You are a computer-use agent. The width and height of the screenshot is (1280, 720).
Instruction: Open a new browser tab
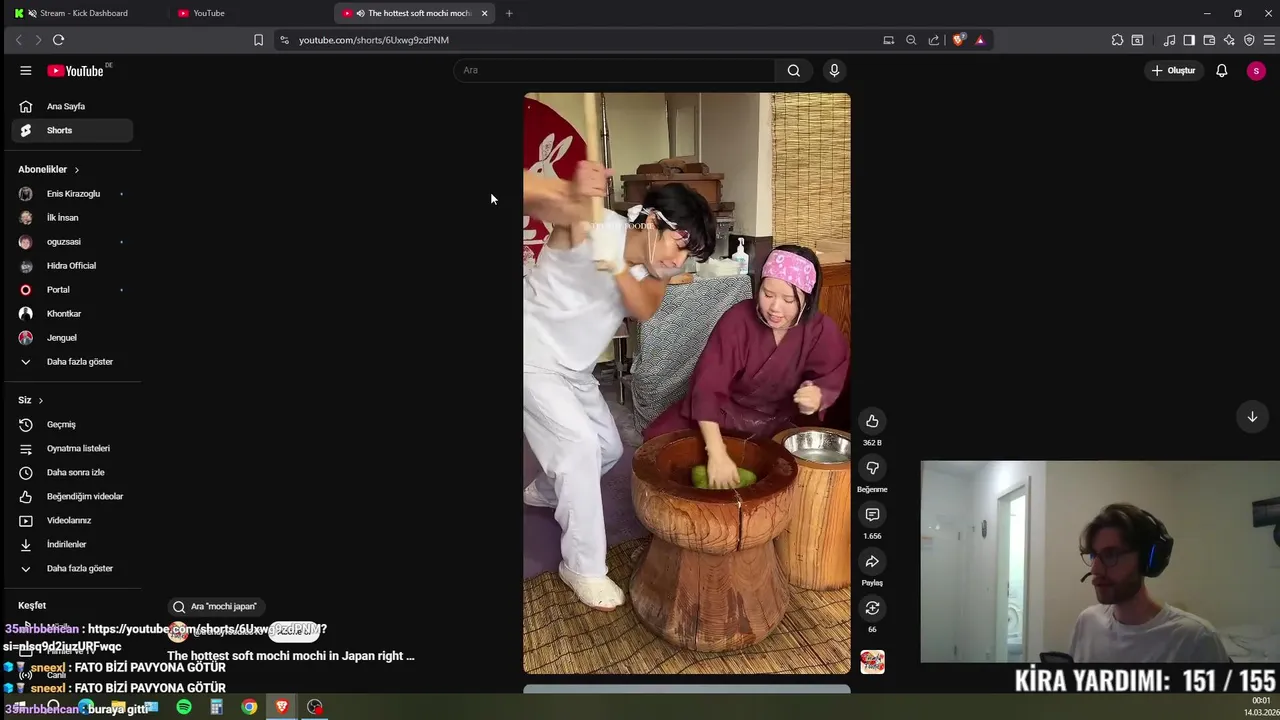pos(509,13)
